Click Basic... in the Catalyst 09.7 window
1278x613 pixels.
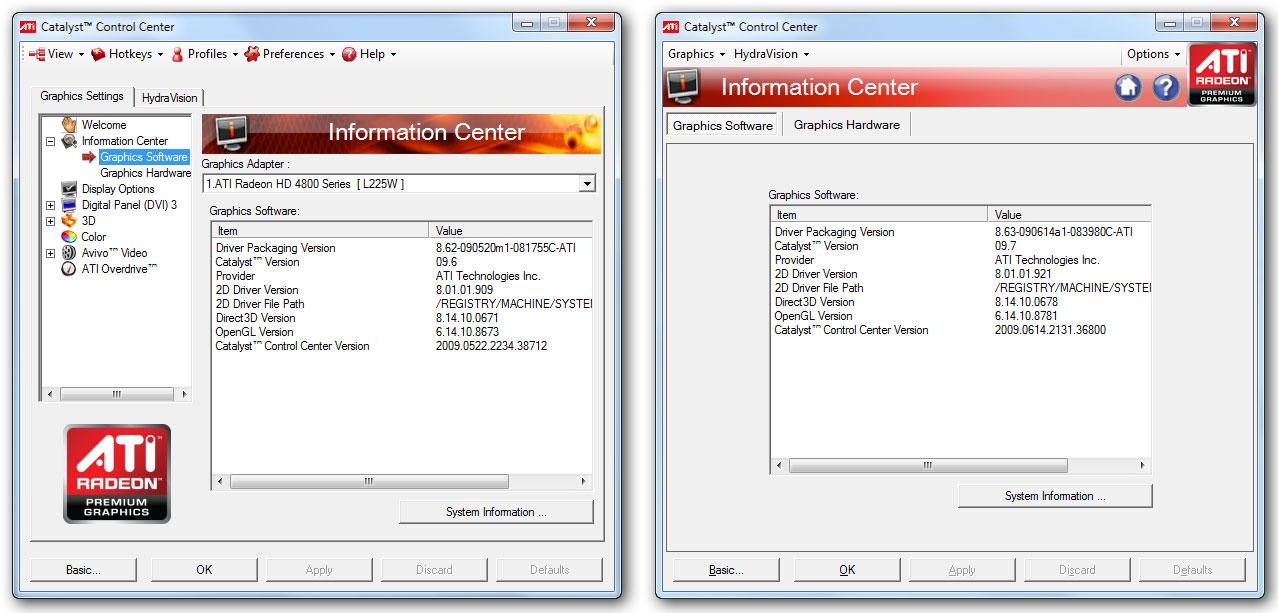point(726,570)
